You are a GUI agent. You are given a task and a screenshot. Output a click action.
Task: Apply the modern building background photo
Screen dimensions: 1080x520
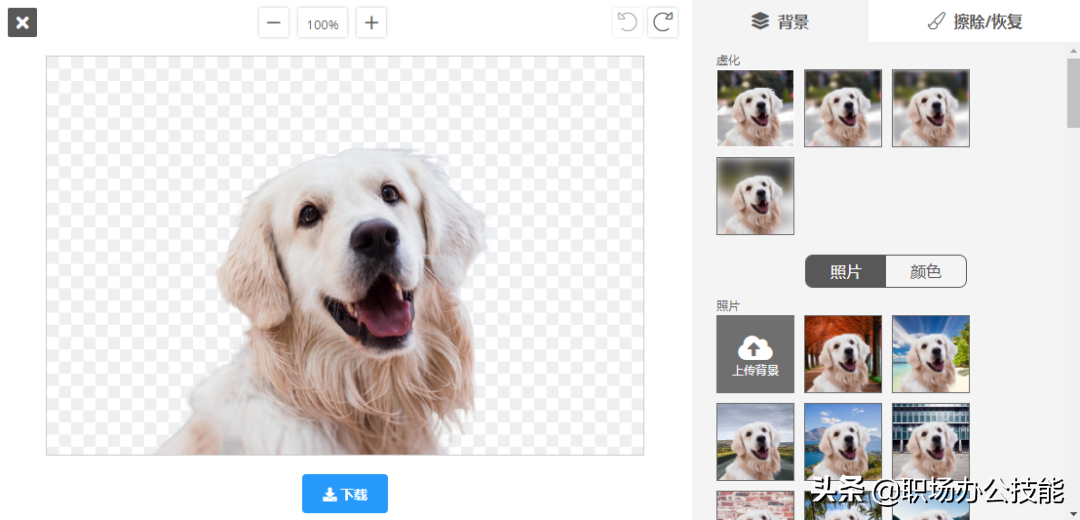point(931,442)
